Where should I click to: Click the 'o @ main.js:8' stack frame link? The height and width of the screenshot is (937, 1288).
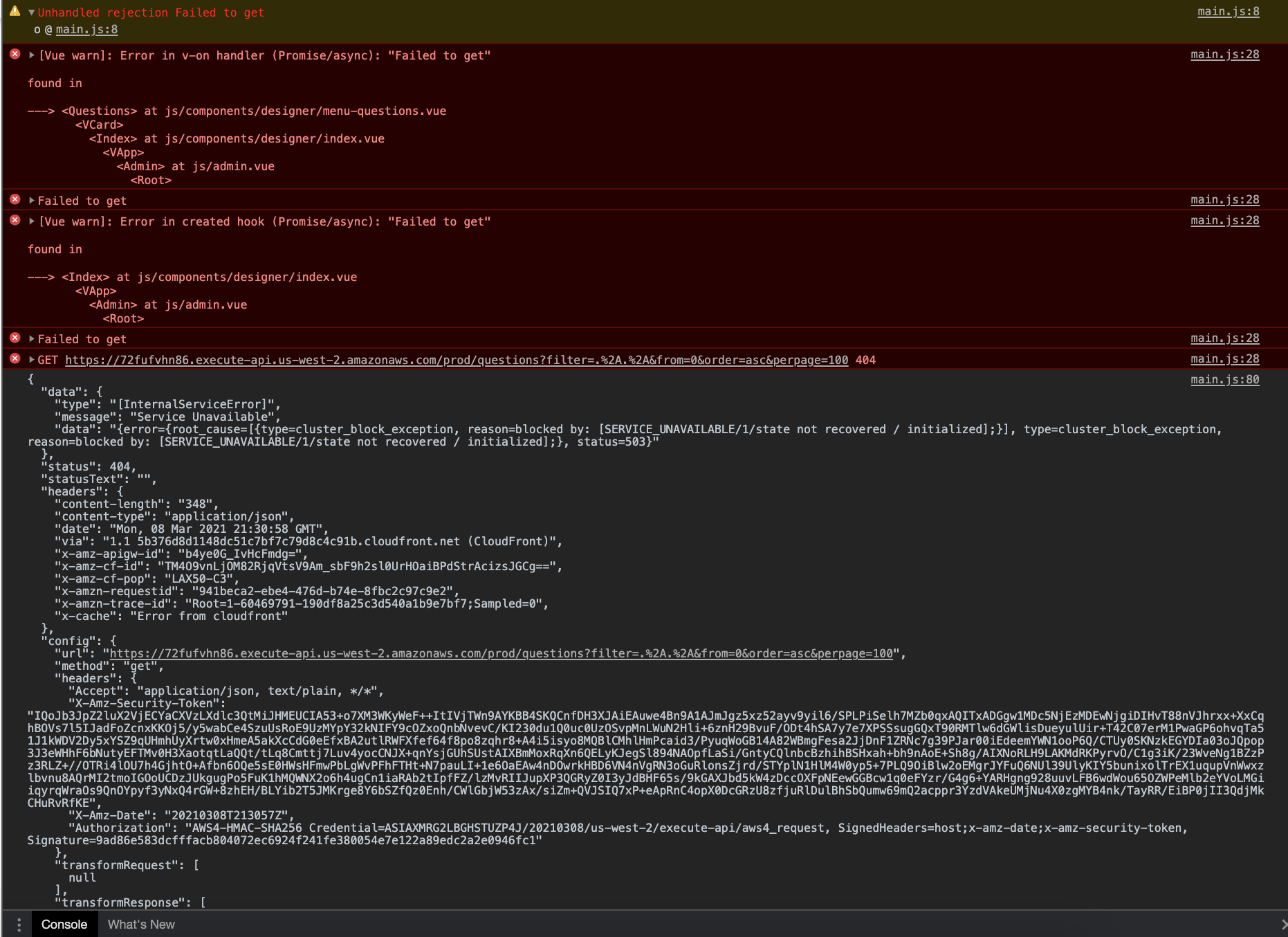click(x=86, y=29)
